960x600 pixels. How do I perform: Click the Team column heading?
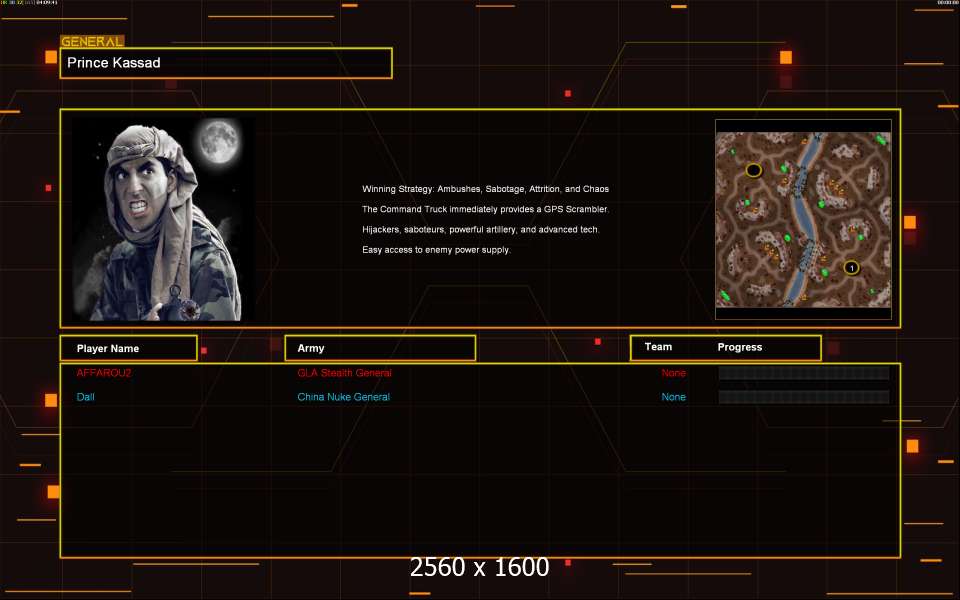coord(658,347)
